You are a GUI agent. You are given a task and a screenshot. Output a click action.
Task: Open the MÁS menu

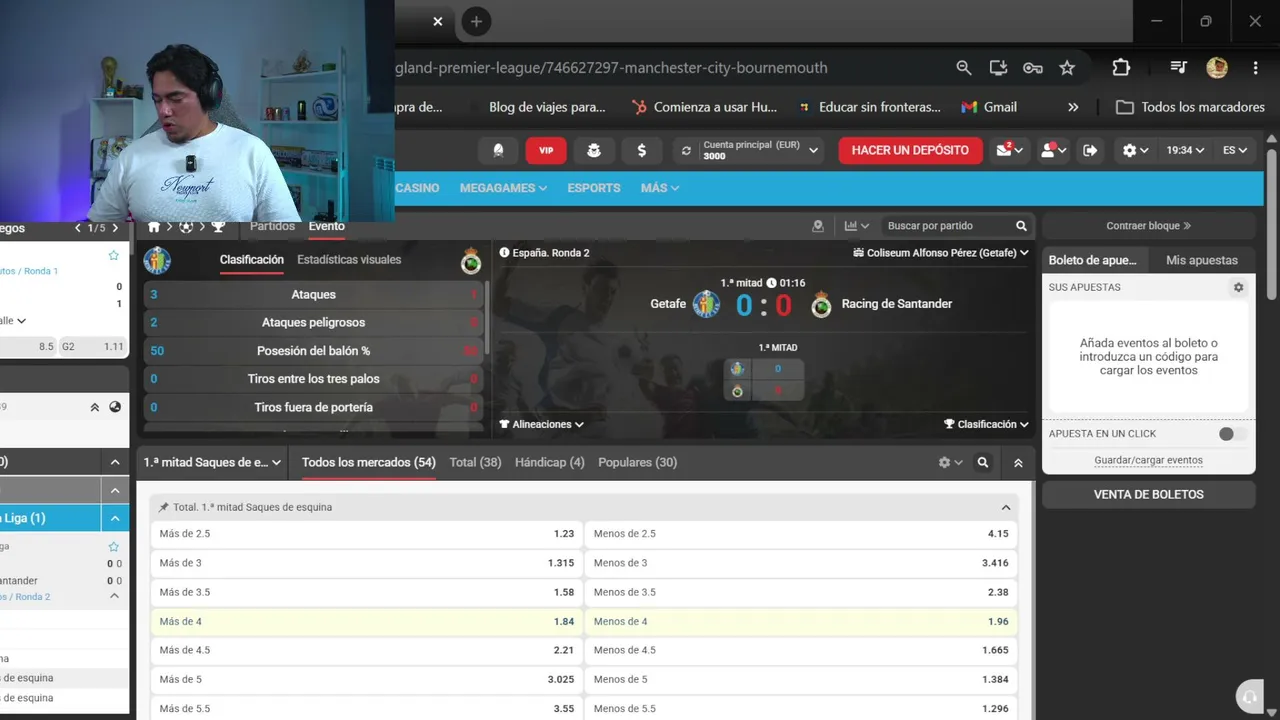[x=660, y=188]
